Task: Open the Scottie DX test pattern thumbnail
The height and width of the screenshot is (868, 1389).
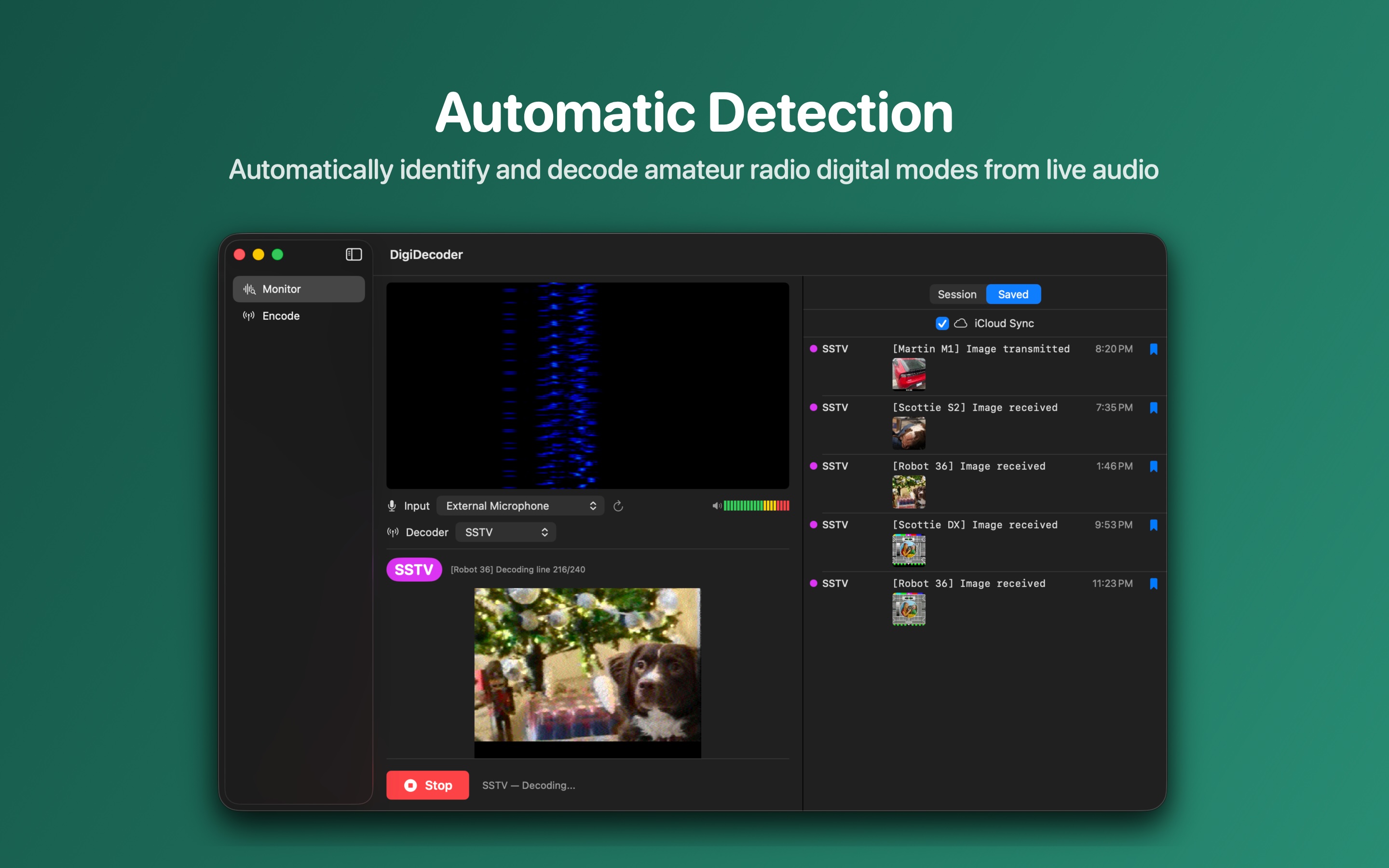Action: click(x=909, y=550)
